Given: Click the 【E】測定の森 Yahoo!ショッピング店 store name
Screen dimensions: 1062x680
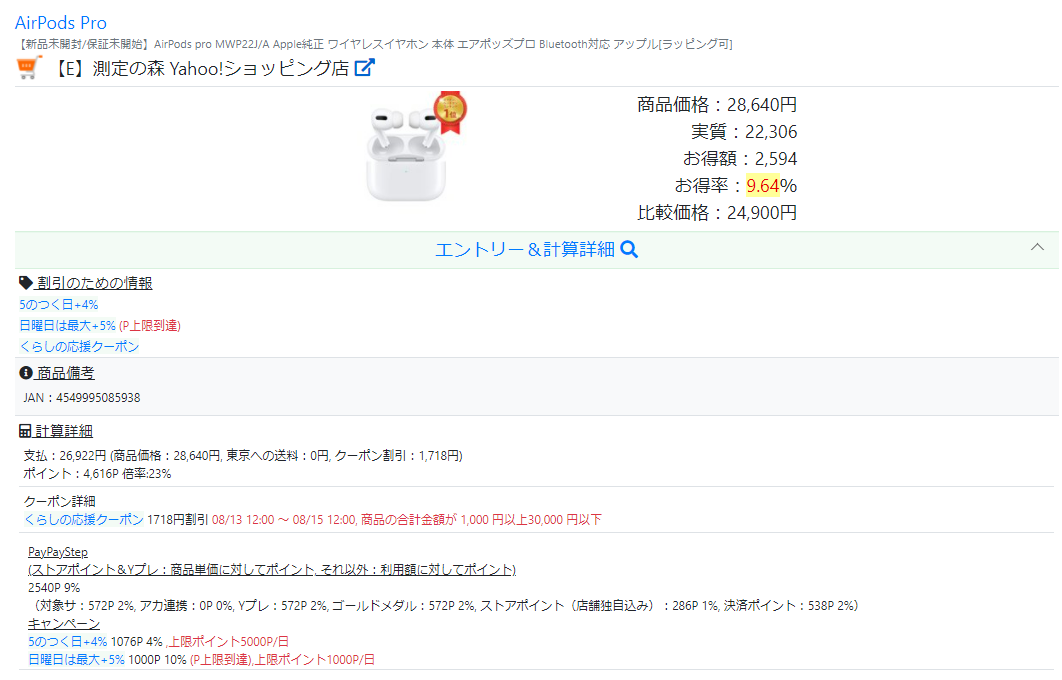Looking at the screenshot, I should pos(200,68).
